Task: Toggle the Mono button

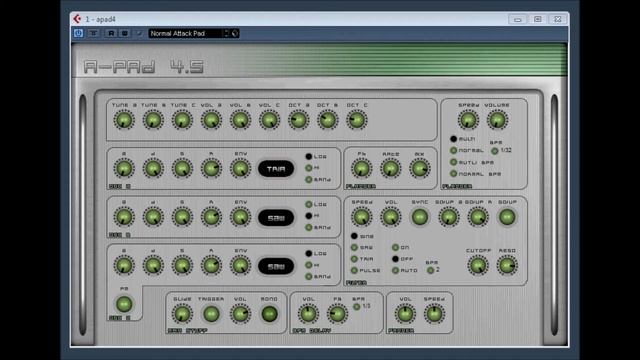Action: [x=269, y=314]
